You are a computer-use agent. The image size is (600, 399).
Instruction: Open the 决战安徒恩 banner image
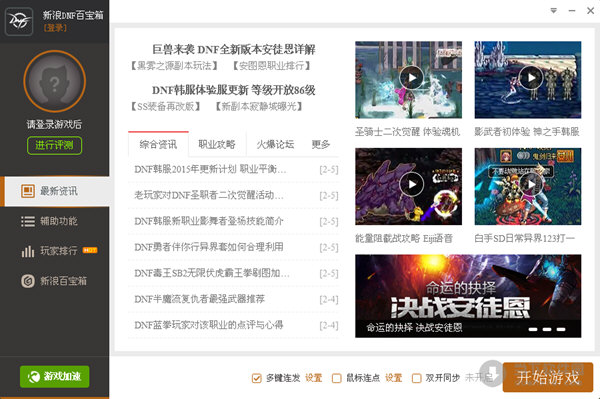468,296
